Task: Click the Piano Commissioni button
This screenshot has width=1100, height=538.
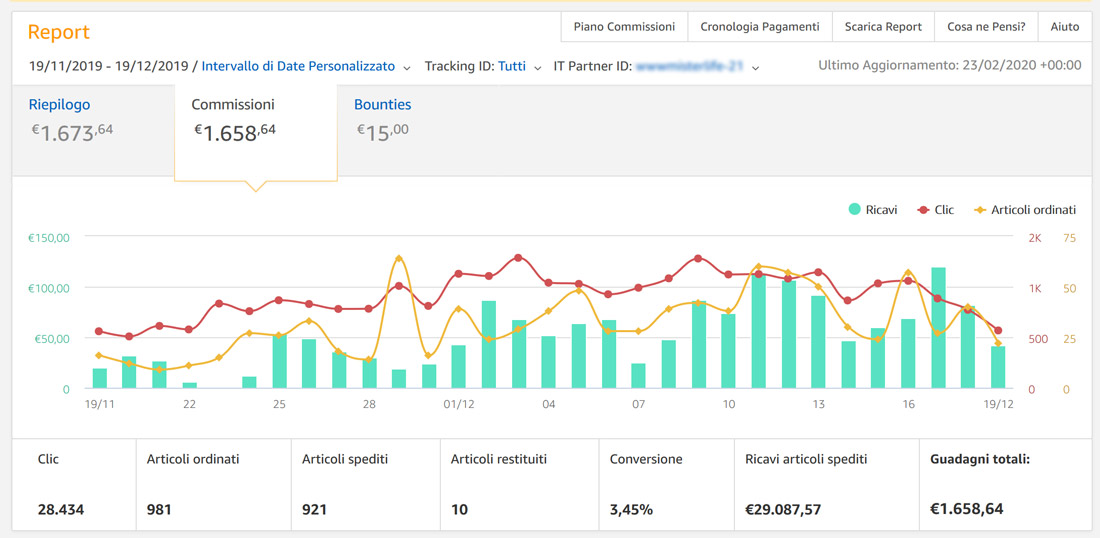Action: (x=624, y=27)
